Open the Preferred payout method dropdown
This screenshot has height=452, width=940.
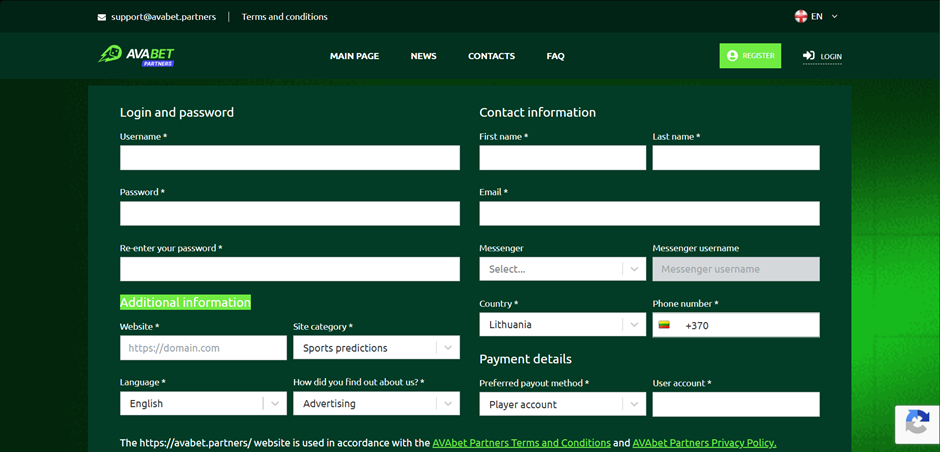[x=562, y=405]
